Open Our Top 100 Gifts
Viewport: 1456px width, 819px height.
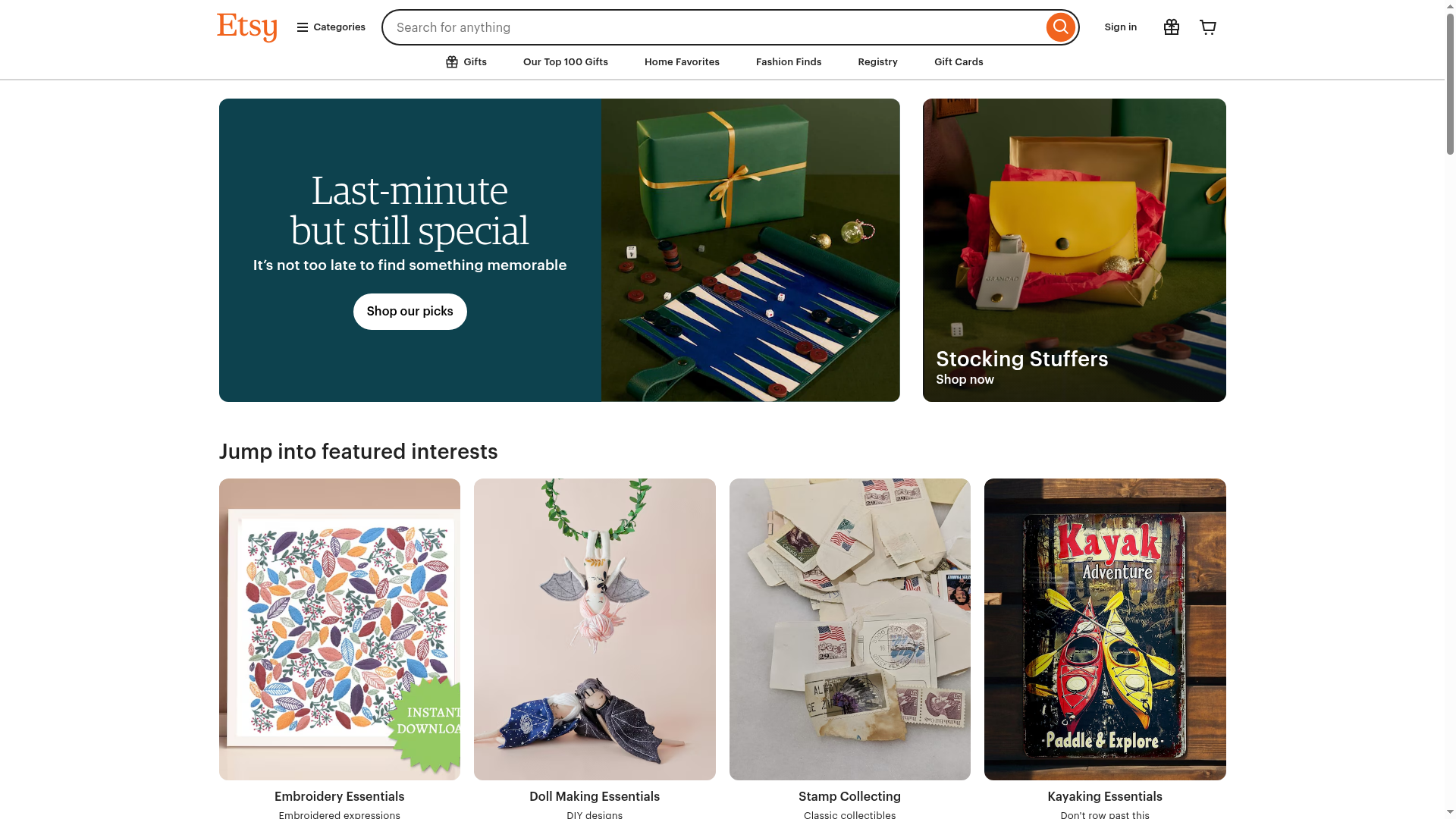coord(565,61)
